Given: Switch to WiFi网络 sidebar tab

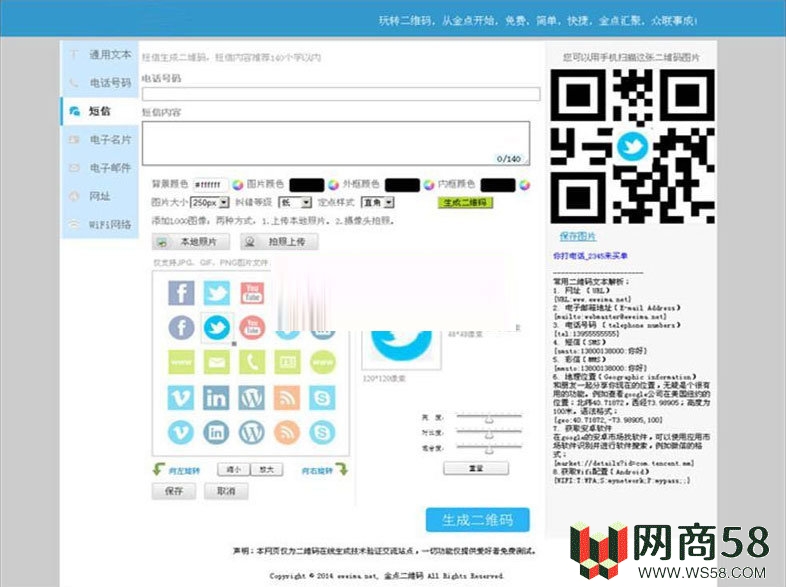Looking at the screenshot, I should coord(100,224).
